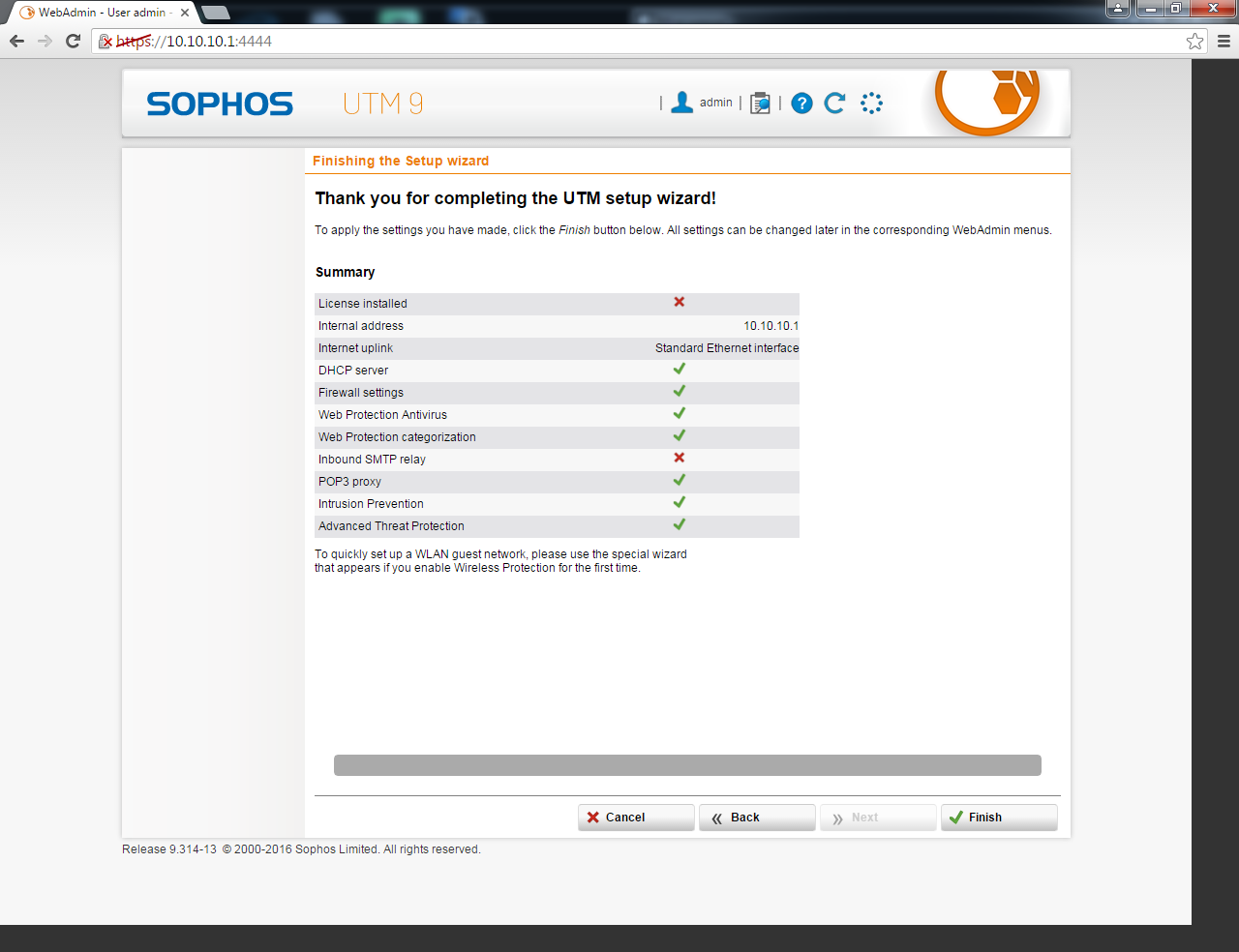Open a new browser tab
The width and height of the screenshot is (1239, 952).
point(216,13)
